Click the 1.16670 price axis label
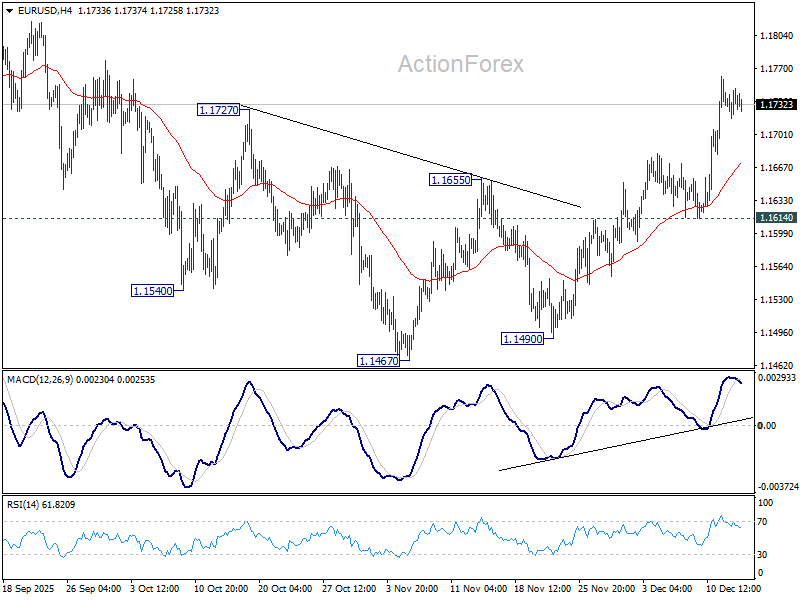The image size is (800, 600). click(776, 168)
